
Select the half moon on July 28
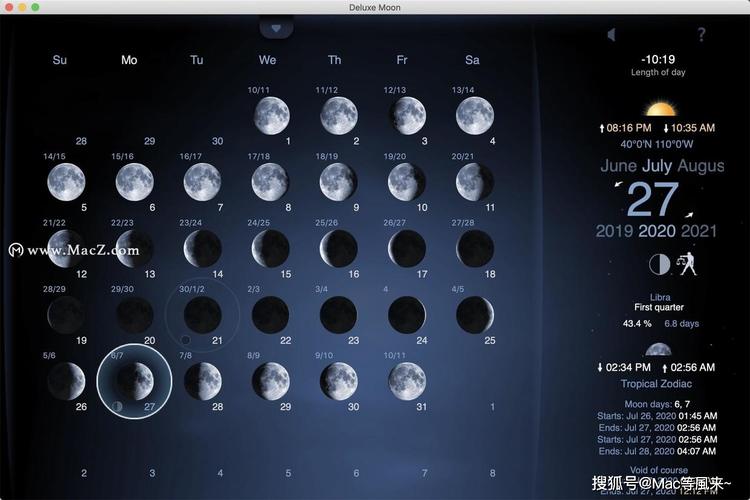(203, 381)
